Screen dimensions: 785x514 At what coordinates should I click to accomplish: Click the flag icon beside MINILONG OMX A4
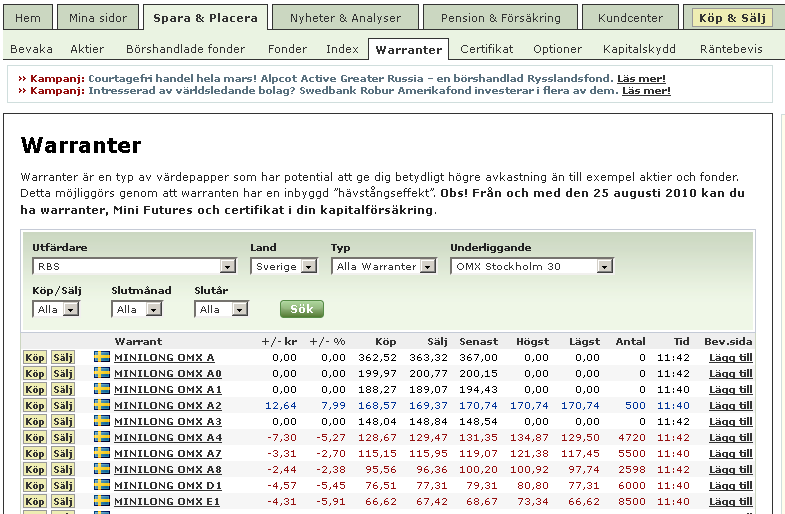click(x=102, y=437)
